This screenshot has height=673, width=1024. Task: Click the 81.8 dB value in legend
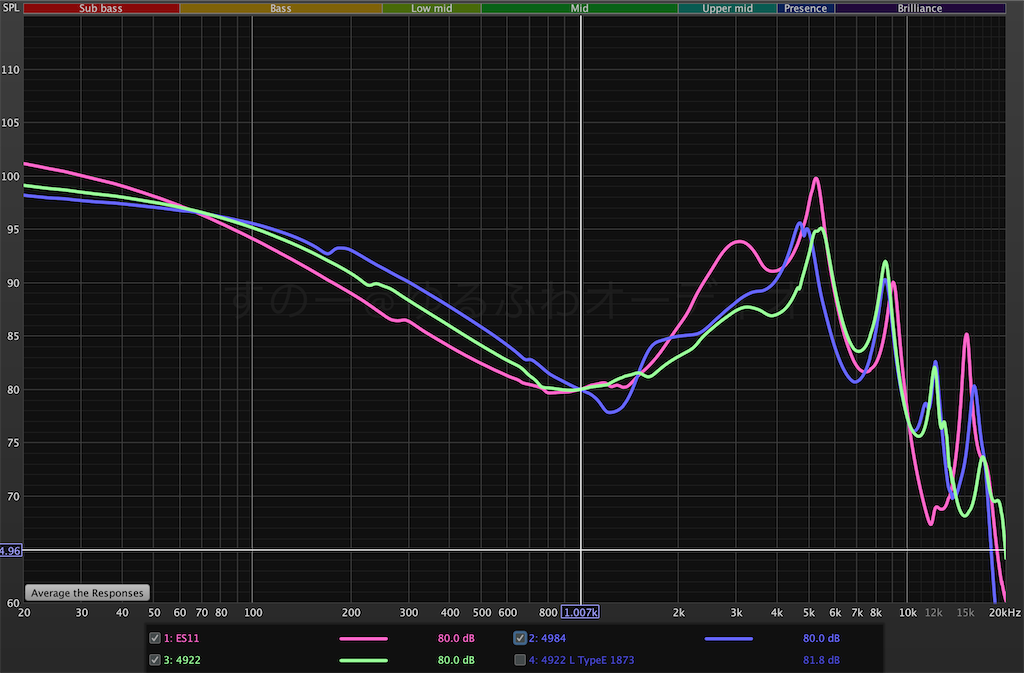coord(821,660)
